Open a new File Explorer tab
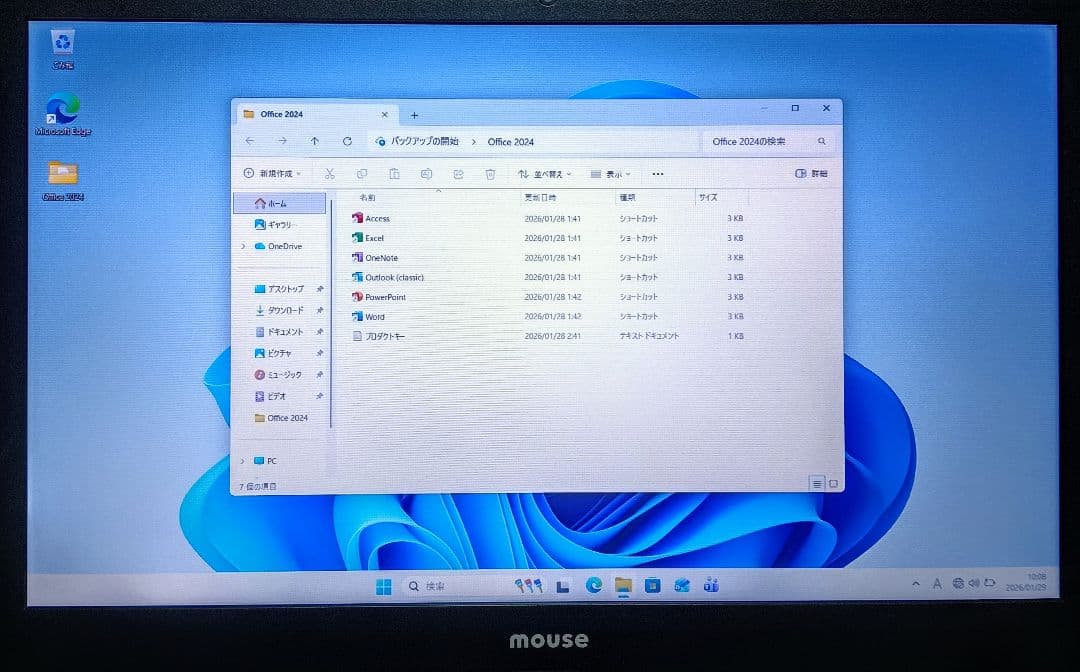The width and height of the screenshot is (1080, 672). (x=414, y=113)
